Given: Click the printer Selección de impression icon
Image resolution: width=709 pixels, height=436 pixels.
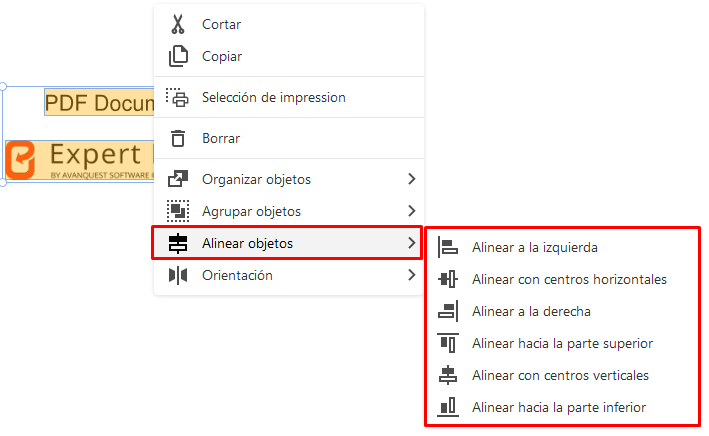Looking at the screenshot, I should click(x=177, y=97).
